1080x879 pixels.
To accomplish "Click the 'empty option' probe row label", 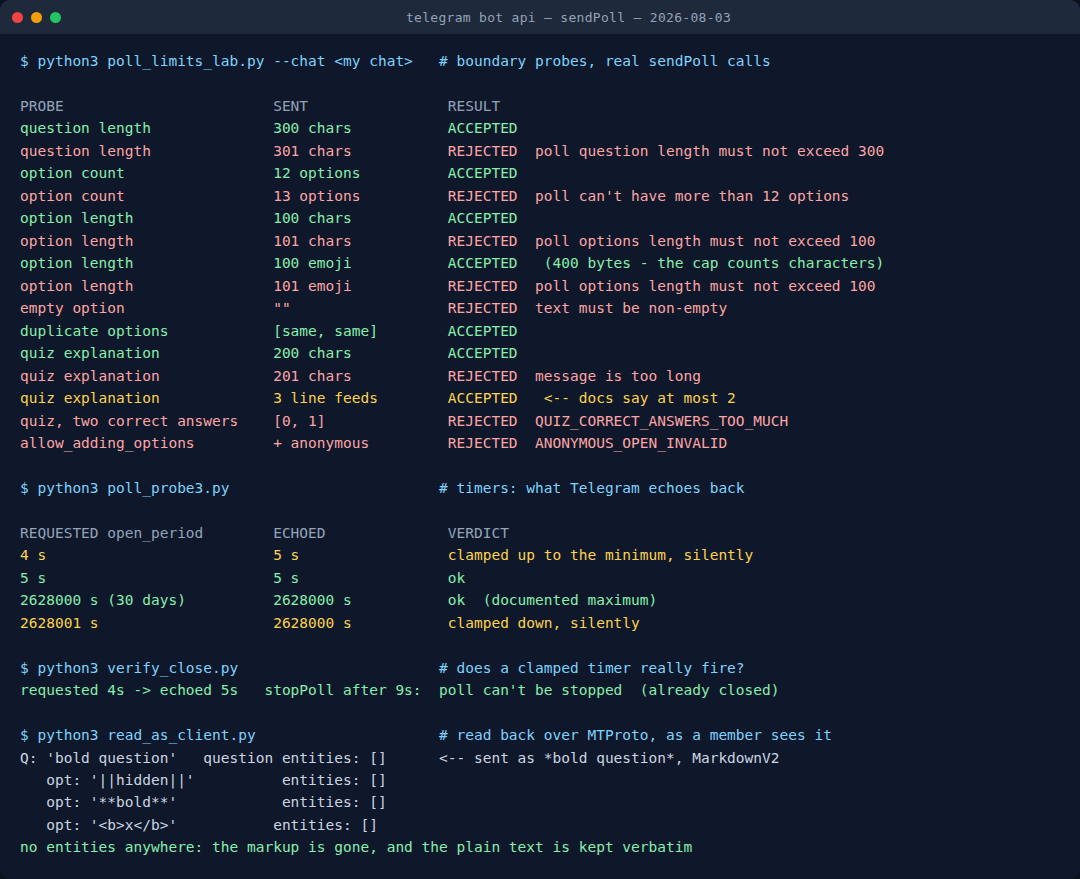I will (x=72, y=308).
